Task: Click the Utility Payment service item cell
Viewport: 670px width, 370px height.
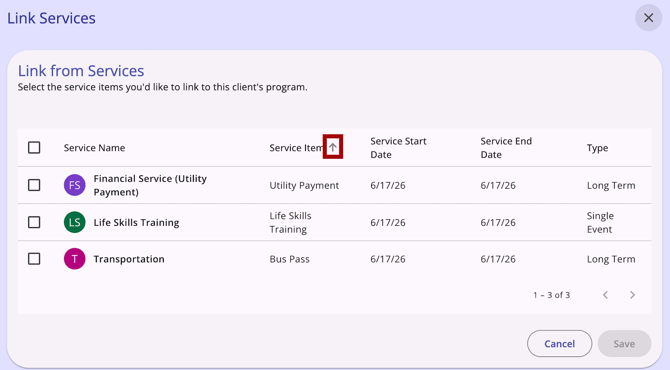Action: (x=304, y=185)
